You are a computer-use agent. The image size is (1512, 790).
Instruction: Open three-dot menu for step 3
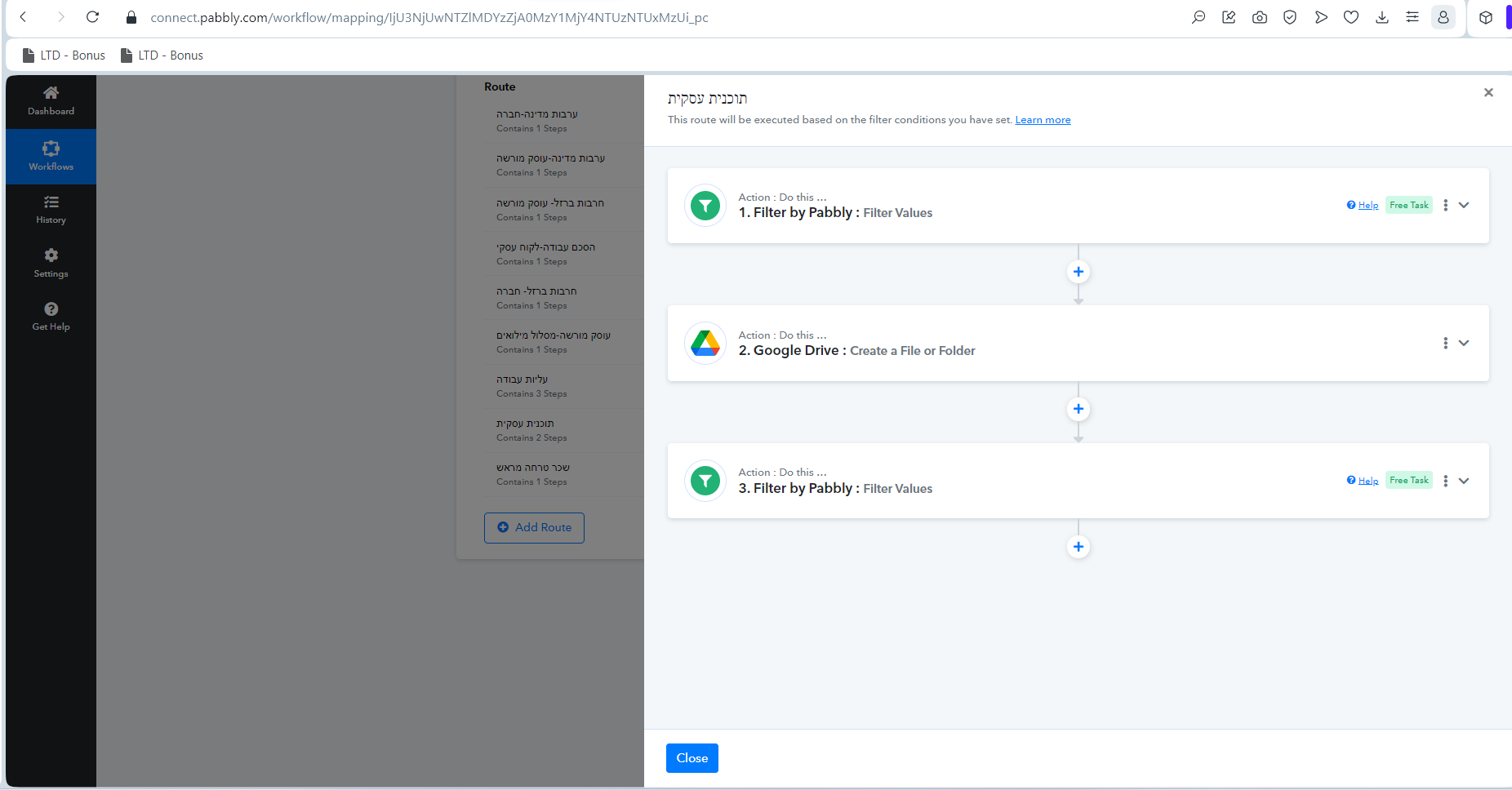[x=1445, y=481]
